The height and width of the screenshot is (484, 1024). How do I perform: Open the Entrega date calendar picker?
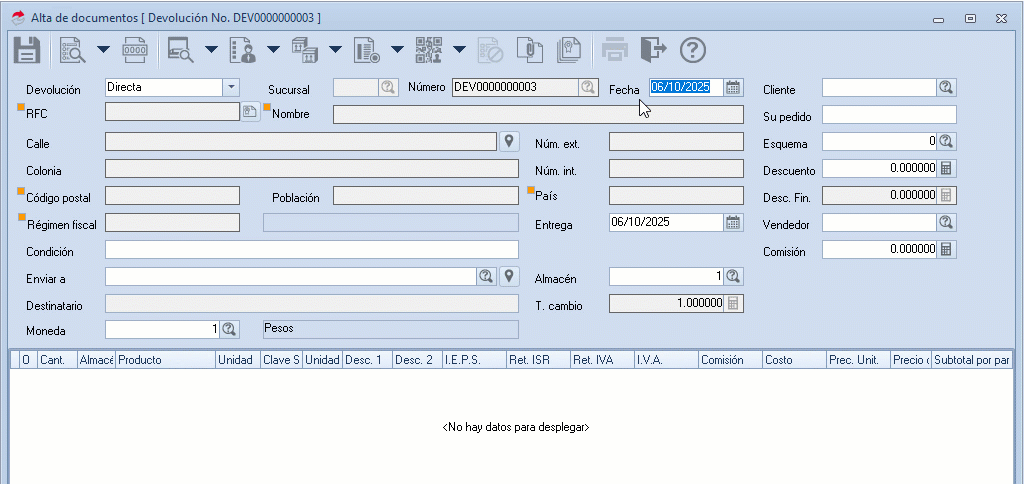734,222
